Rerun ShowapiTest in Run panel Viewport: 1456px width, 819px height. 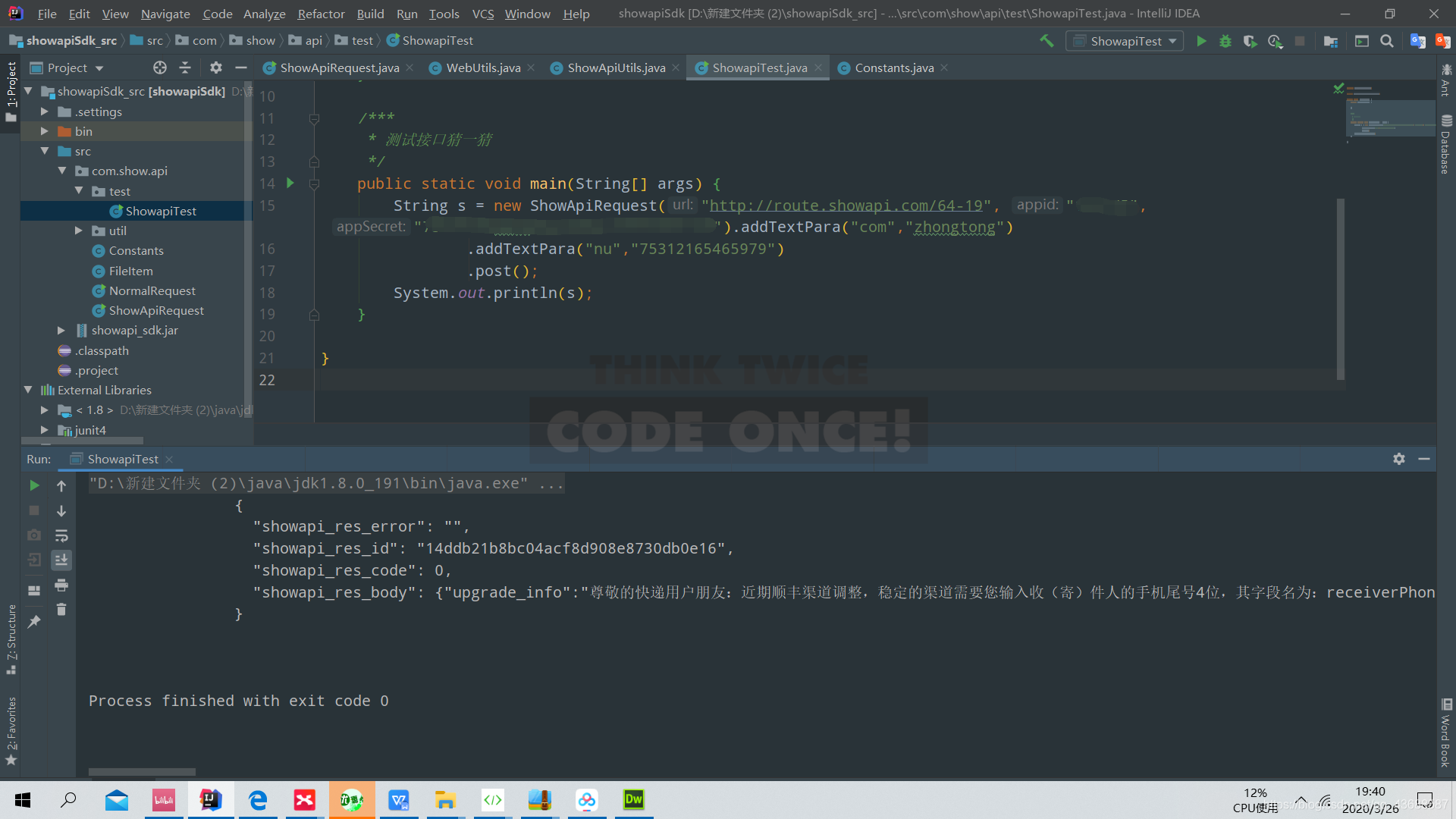point(34,485)
